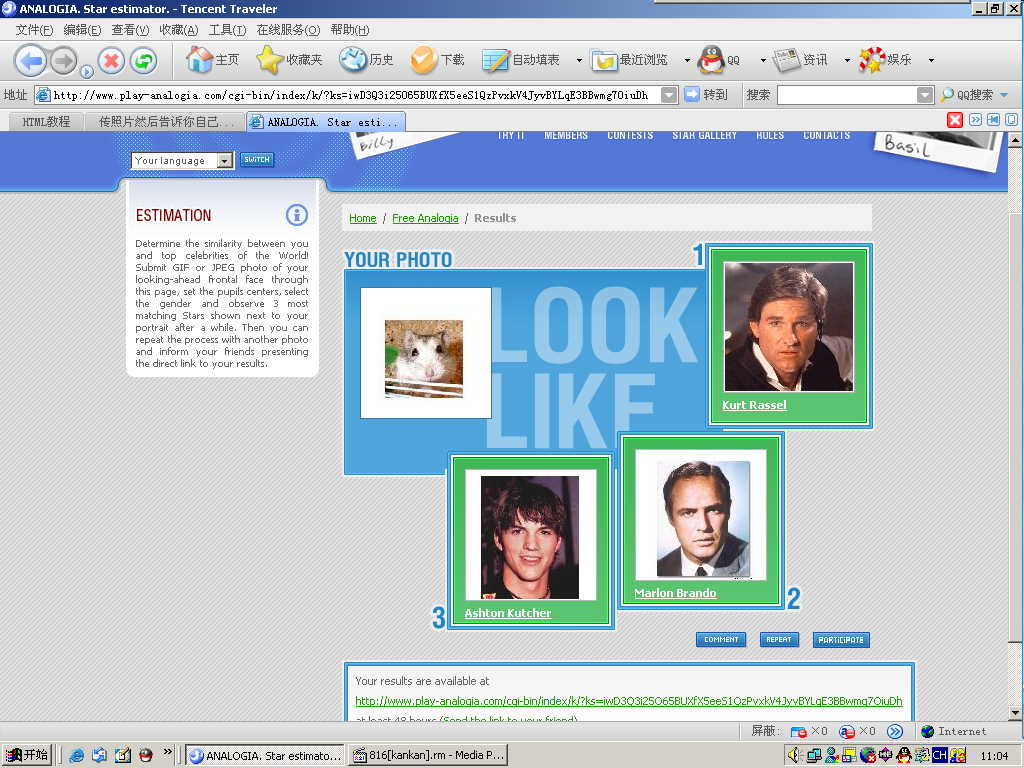Click in the 搜索 search input field
Screen dimensions: 1024x768
click(847, 95)
